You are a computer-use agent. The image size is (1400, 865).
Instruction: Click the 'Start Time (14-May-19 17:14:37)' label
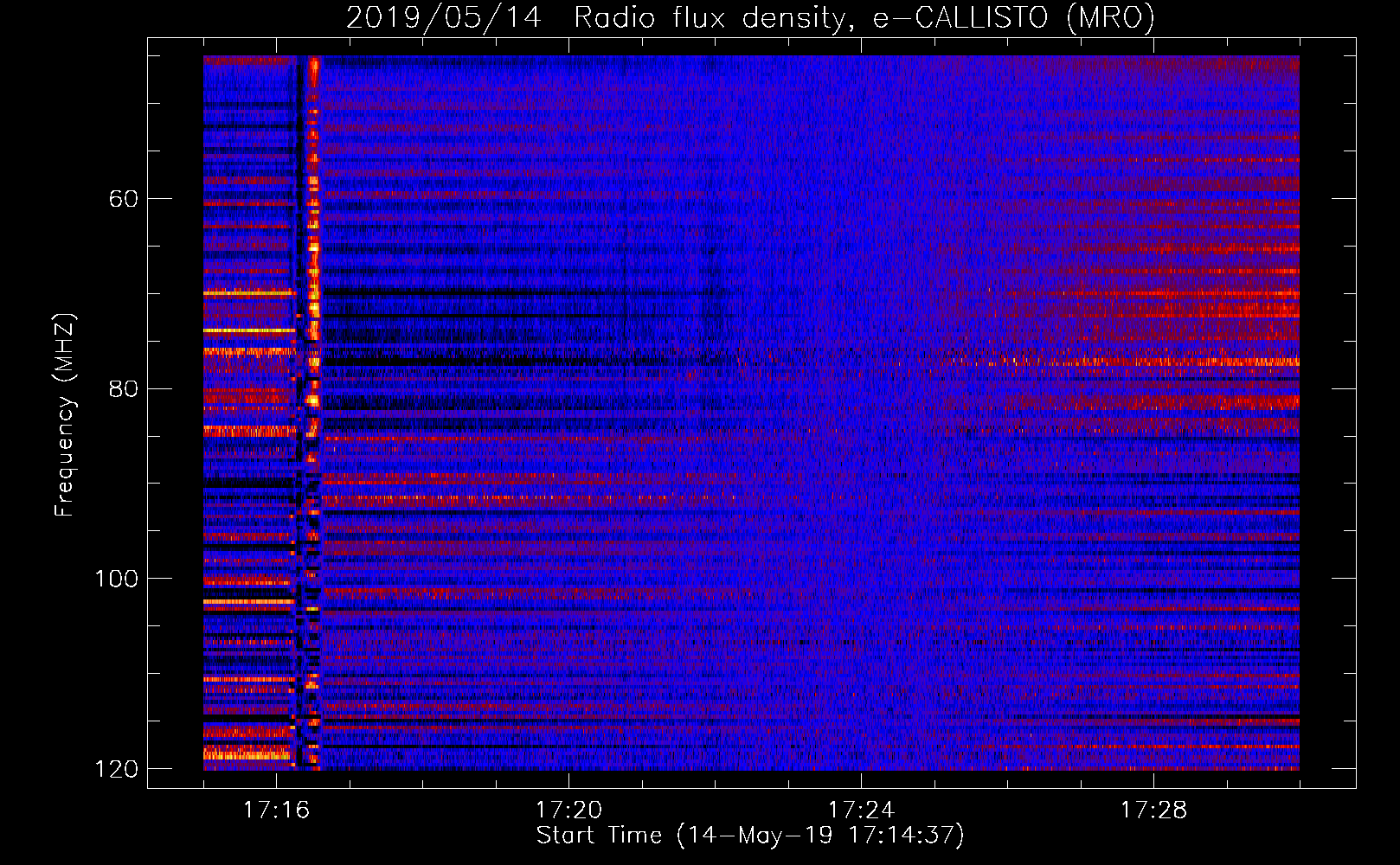pyautogui.click(x=750, y=836)
